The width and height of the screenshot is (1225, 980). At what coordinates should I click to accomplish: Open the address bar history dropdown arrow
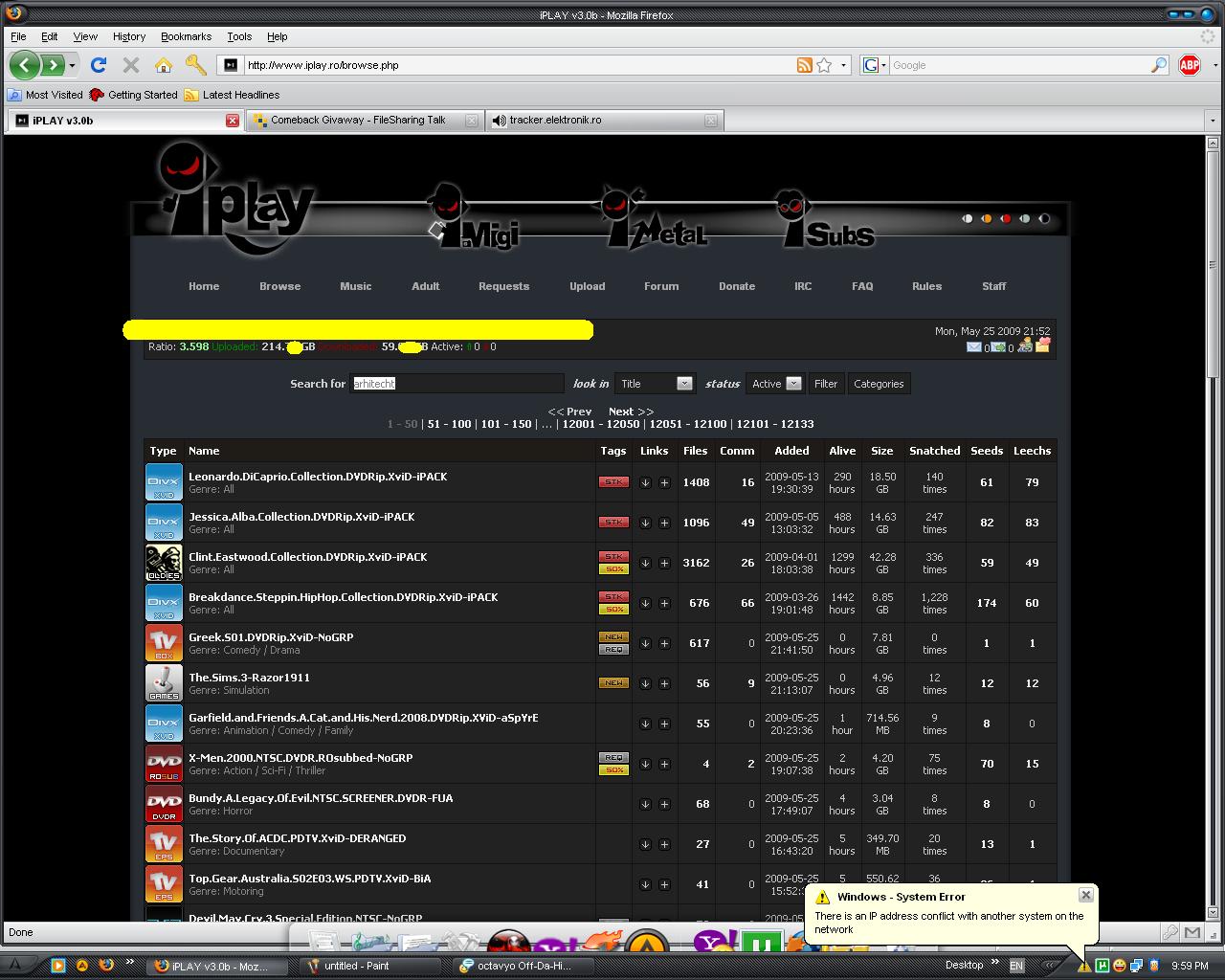(843, 65)
